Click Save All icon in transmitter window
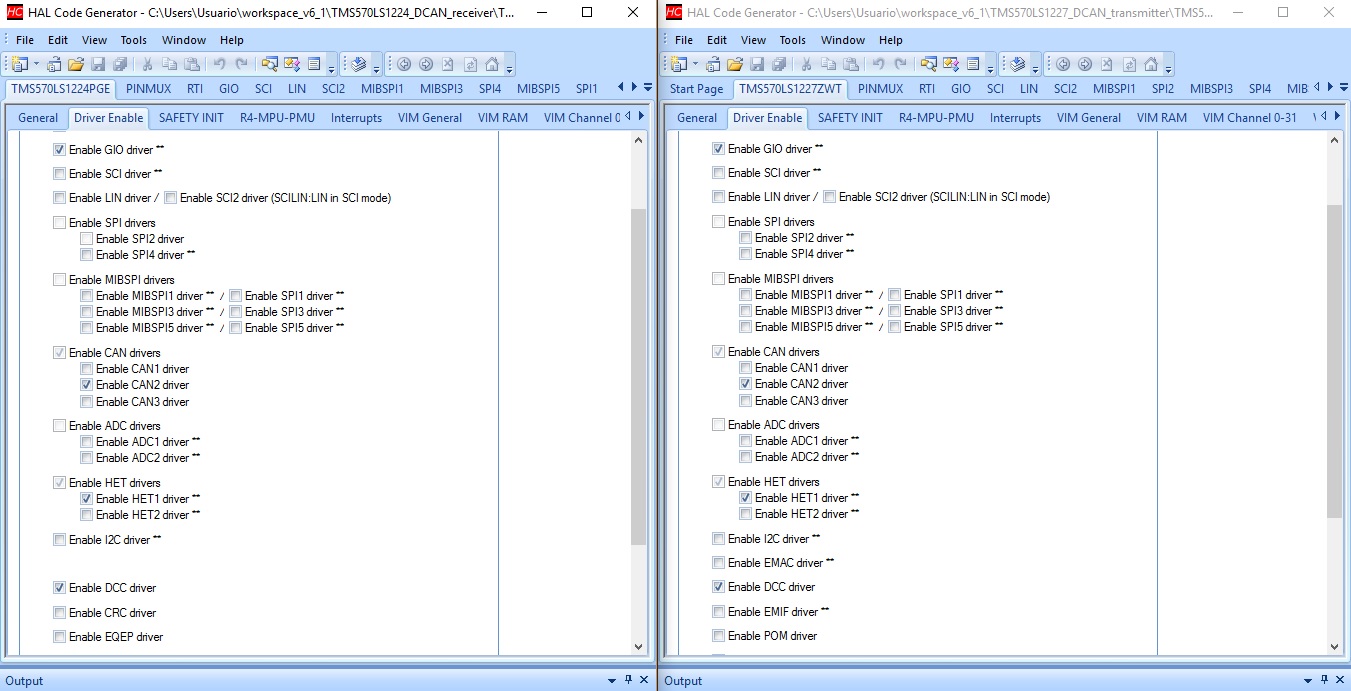The height and width of the screenshot is (691, 1351). pyautogui.click(x=779, y=64)
